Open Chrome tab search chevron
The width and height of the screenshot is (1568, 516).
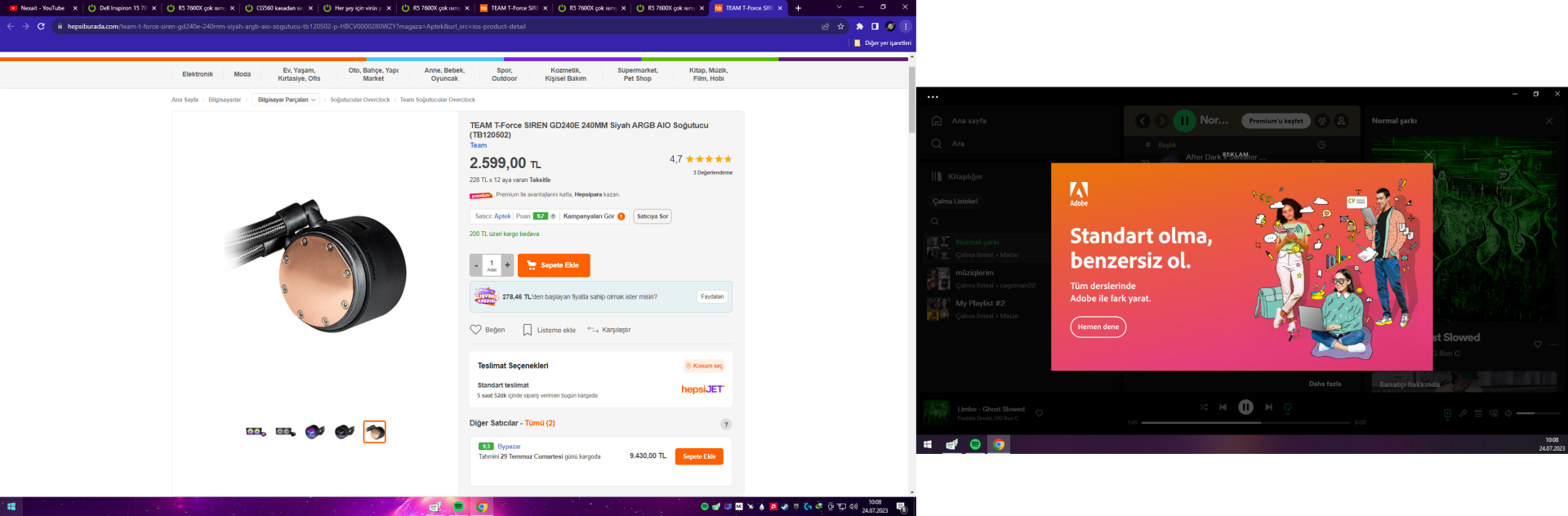coord(839,7)
